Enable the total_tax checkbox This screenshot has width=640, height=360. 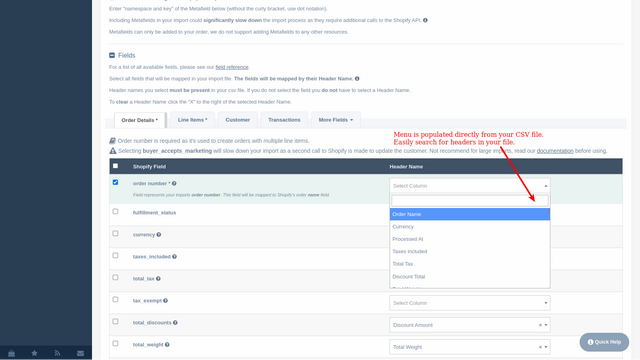(x=116, y=278)
